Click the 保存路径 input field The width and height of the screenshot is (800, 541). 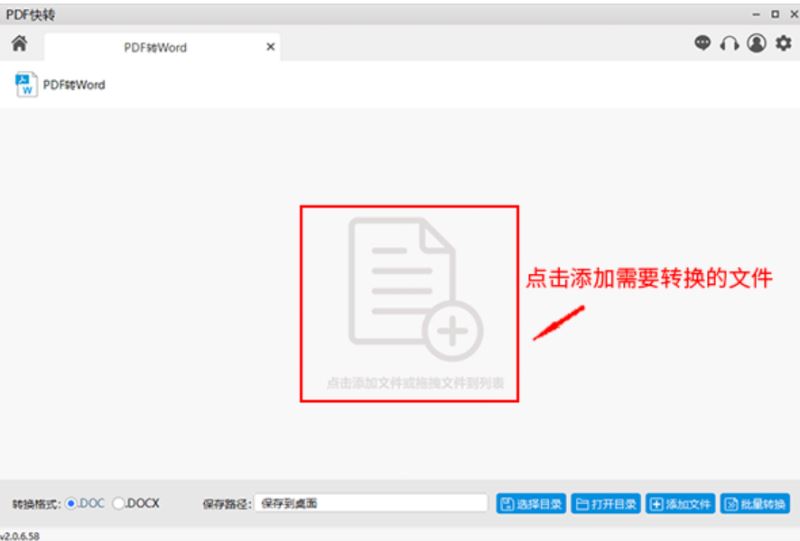pos(371,503)
